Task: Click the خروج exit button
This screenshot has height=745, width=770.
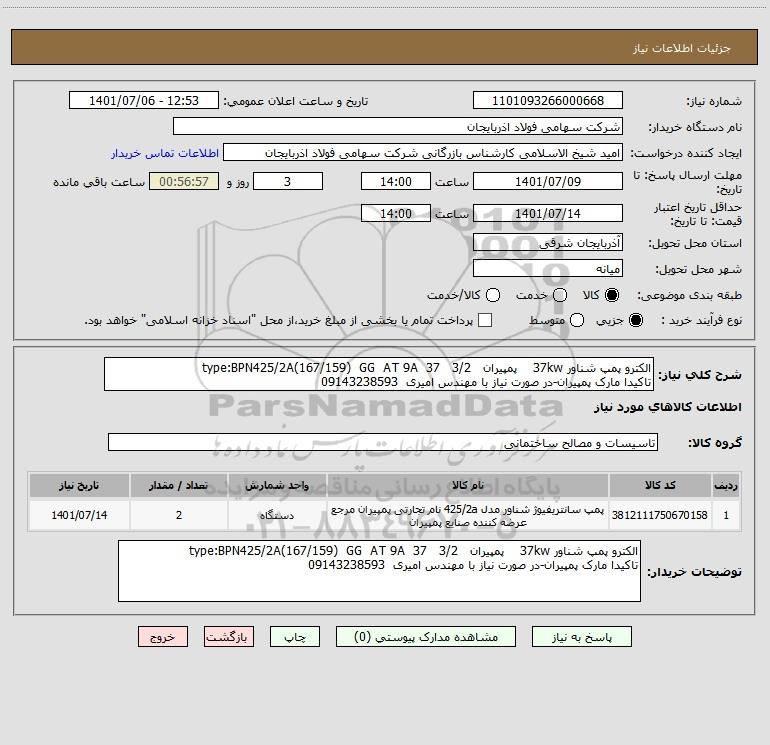Action: pyautogui.click(x=163, y=637)
